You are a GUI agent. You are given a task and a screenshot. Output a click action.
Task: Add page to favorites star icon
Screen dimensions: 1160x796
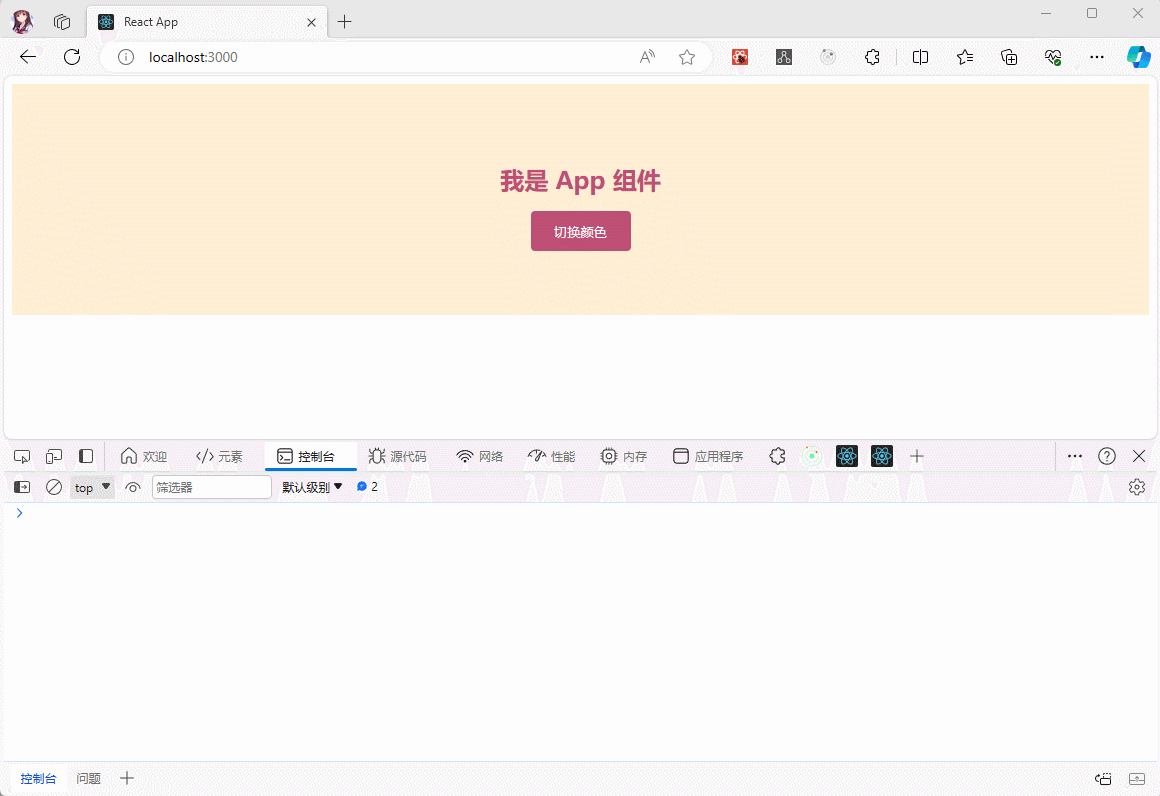click(687, 57)
